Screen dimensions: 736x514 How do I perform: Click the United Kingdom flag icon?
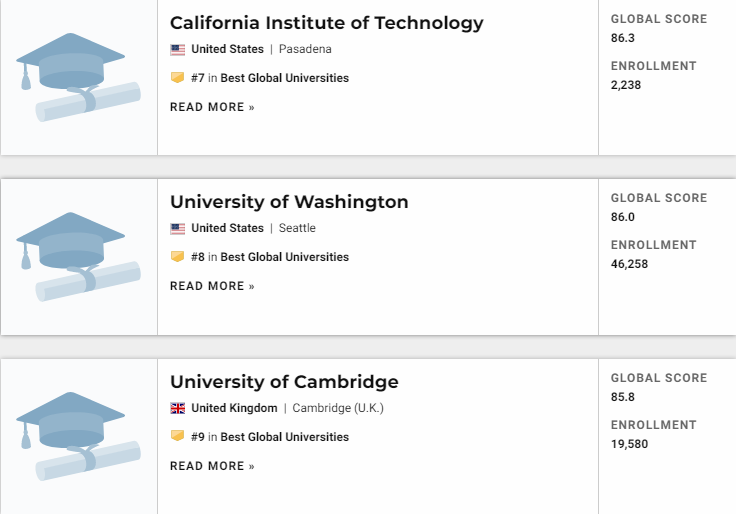[178, 408]
